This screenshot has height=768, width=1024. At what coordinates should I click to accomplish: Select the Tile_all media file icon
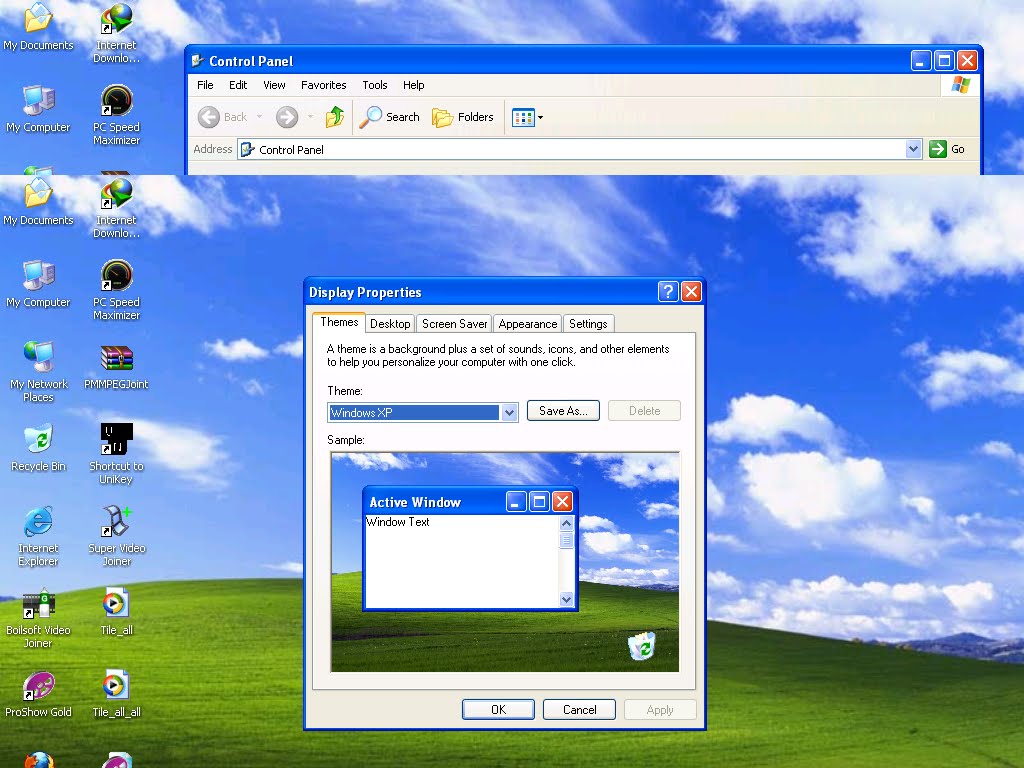(116, 612)
